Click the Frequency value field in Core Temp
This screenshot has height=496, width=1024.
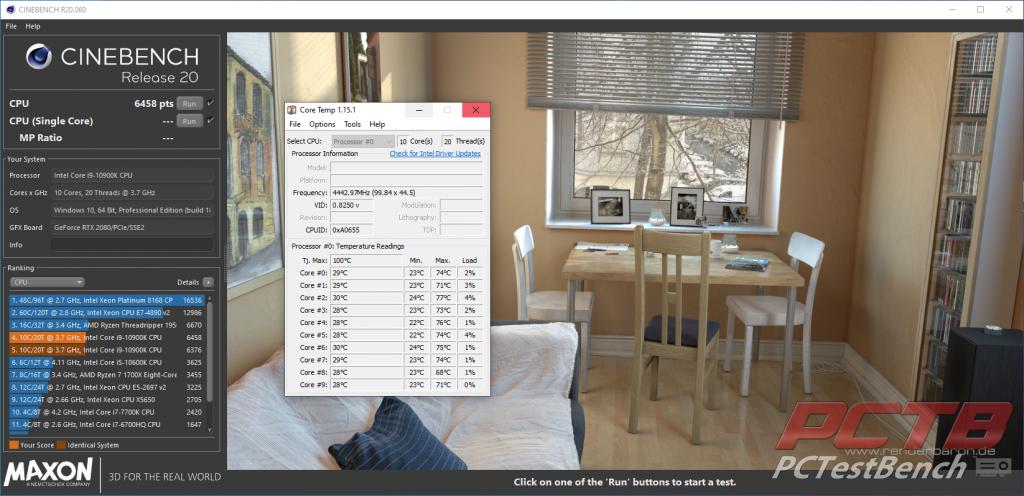click(x=406, y=193)
